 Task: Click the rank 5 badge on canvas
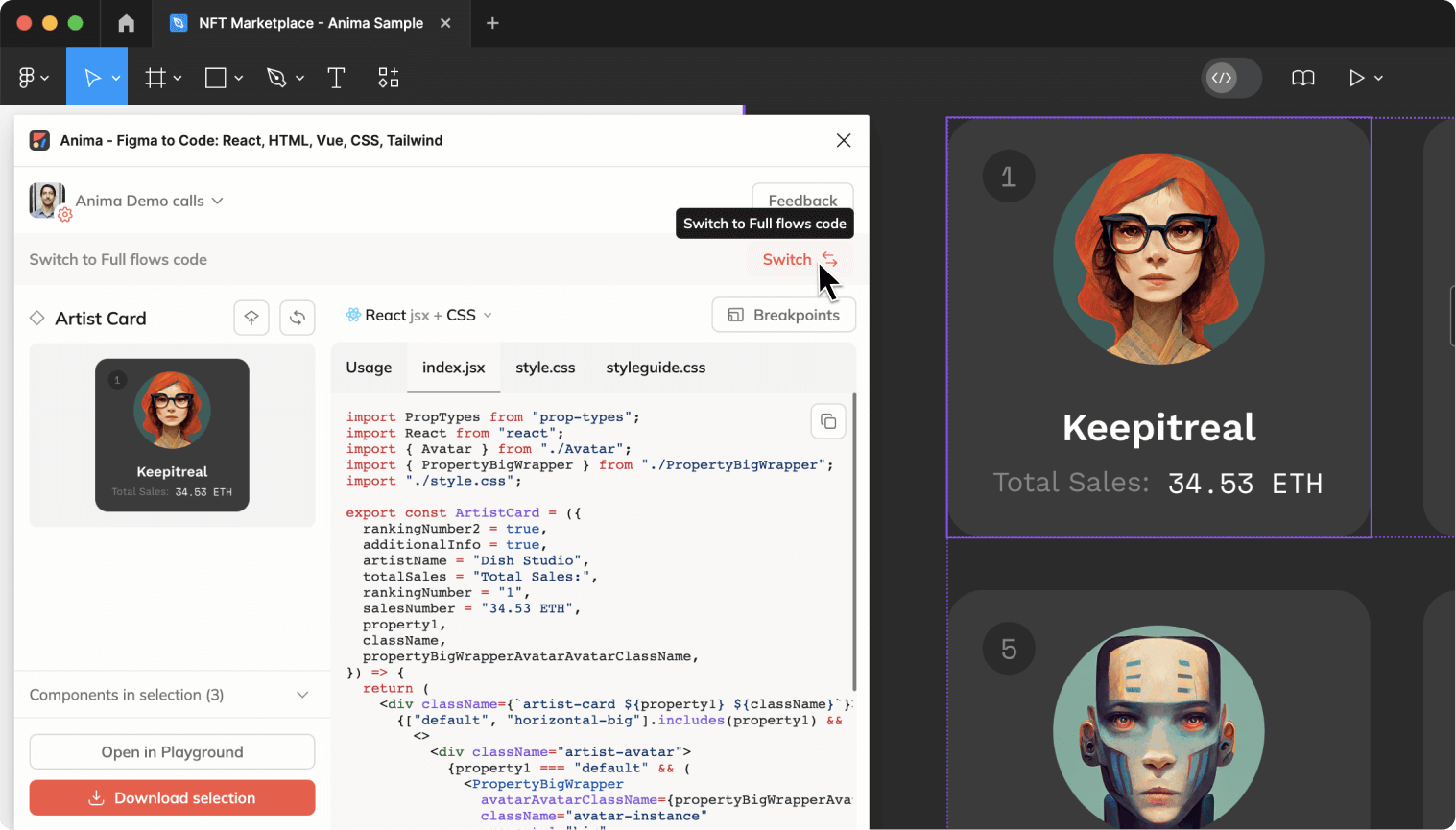click(x=1009, y=649)
